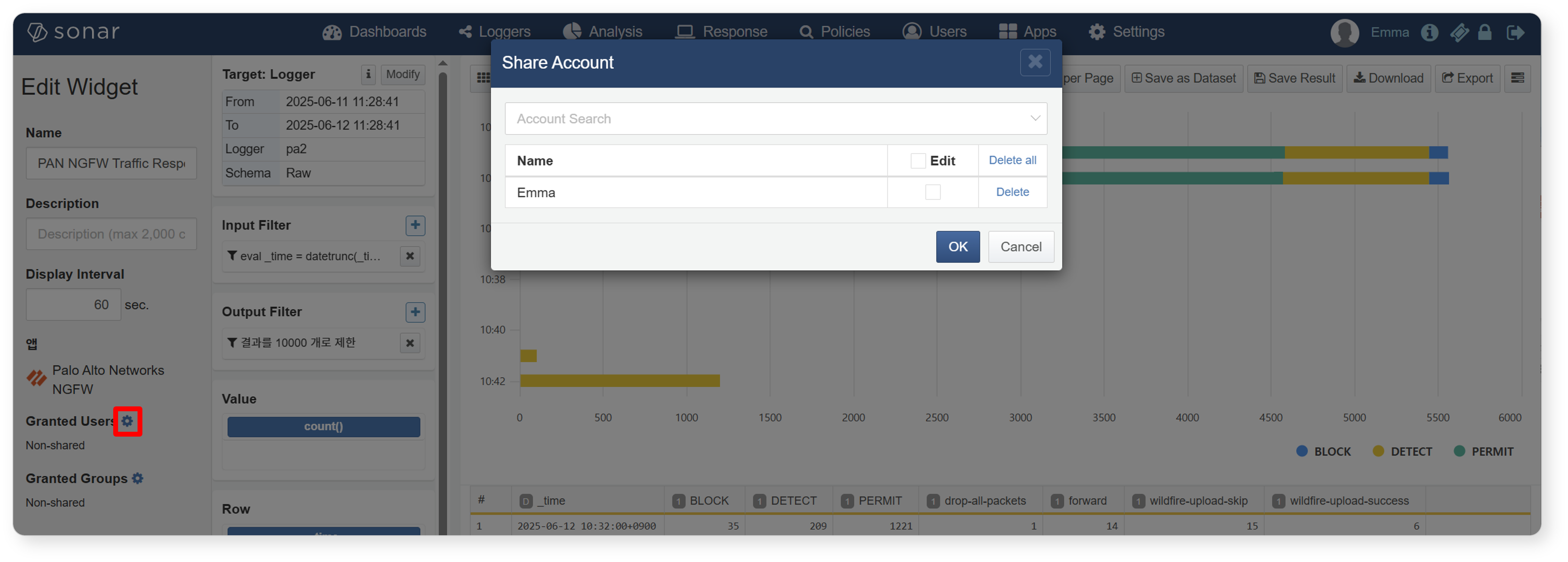This screenshot has width=1568, height=562.
Task: Toggle DETECT legend series
Action: pos(1402,451)
